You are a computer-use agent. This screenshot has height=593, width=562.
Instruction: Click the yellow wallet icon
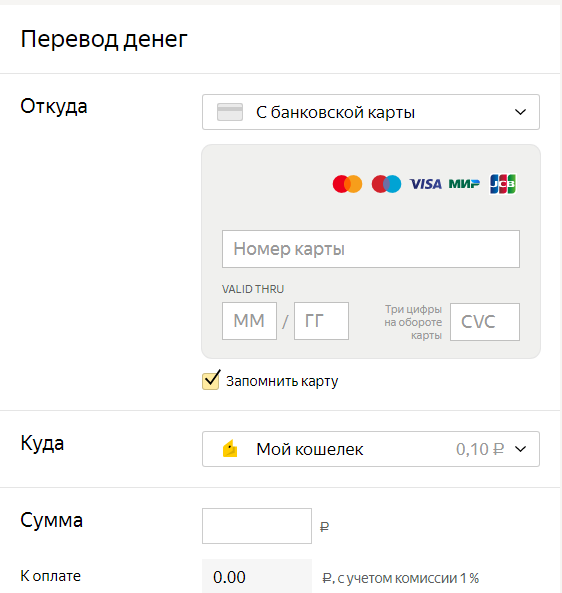coord(230,449)
